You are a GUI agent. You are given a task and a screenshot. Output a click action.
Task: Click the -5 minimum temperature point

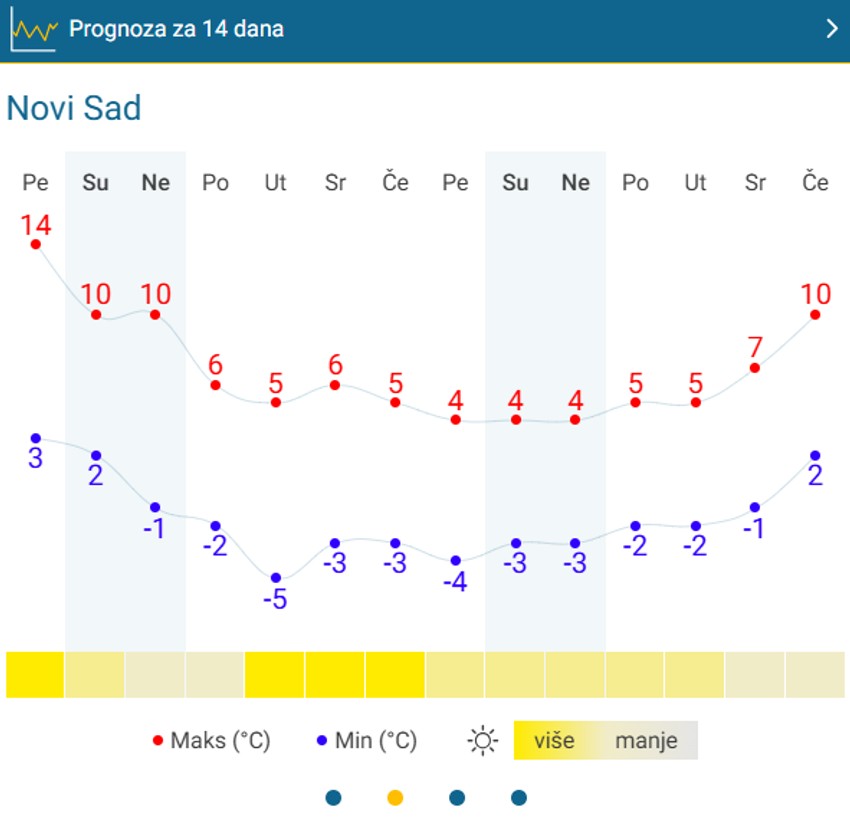pyautogui.click(x=276, y=578)
